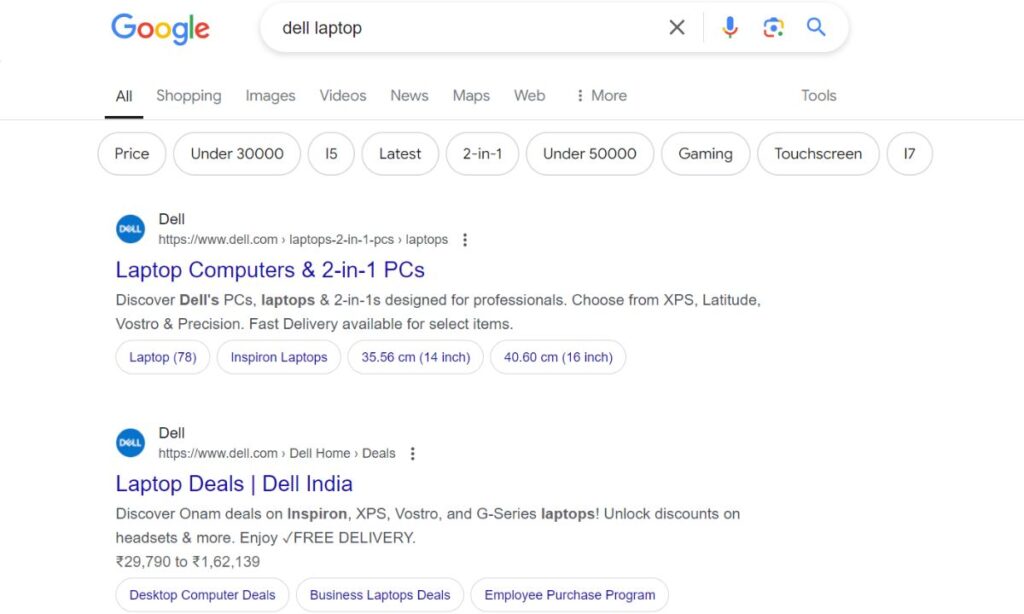
Task: Open the Videos tab
Action: tap(343, 95)
